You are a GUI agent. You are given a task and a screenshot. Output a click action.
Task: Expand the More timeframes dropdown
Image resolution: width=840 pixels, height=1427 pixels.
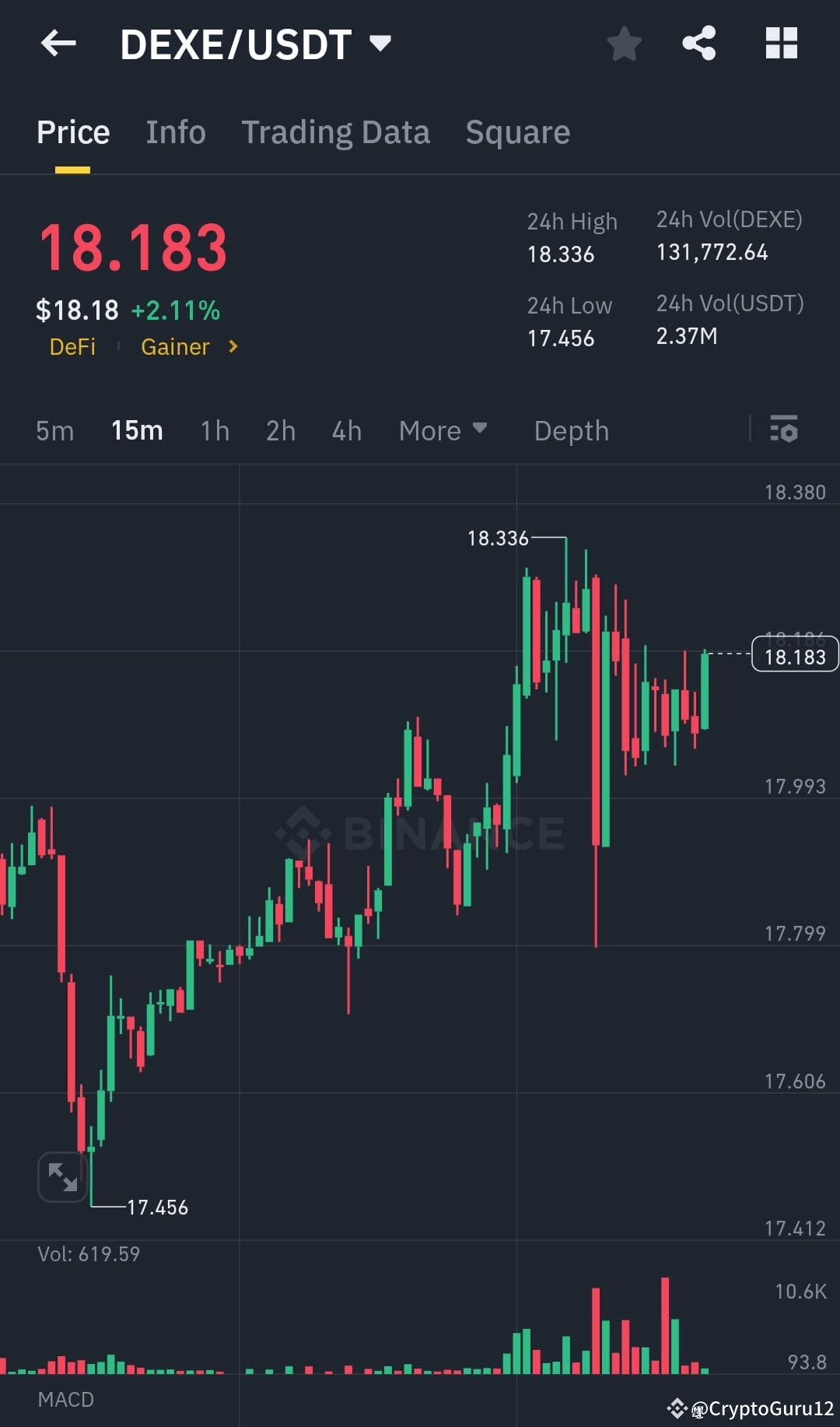click(x=443, y=430)
